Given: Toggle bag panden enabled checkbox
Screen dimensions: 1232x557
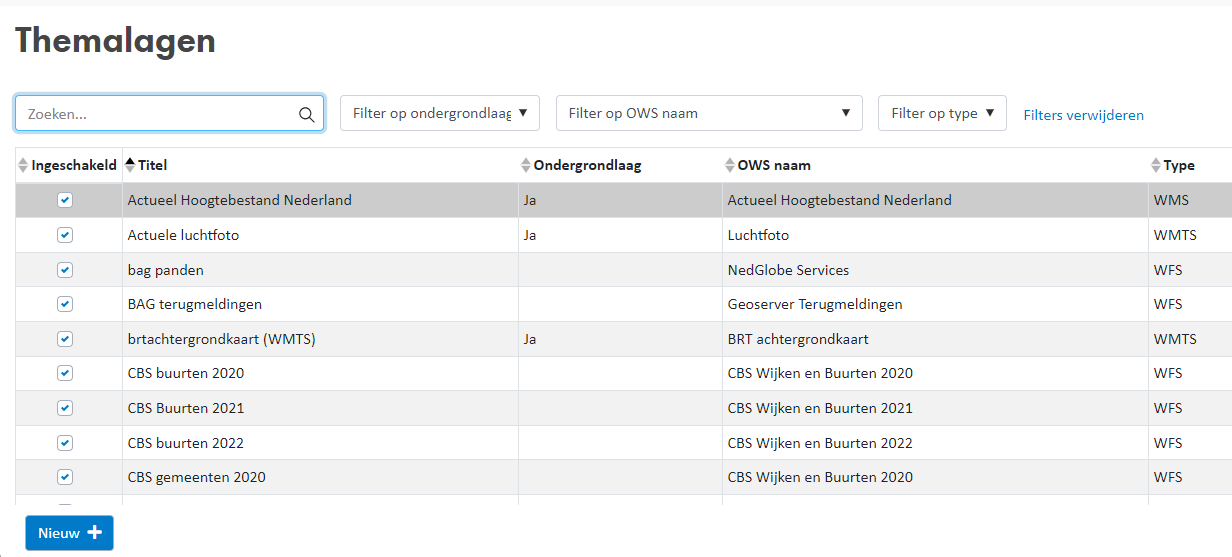Looking at the screenshot, I should 65,270.
